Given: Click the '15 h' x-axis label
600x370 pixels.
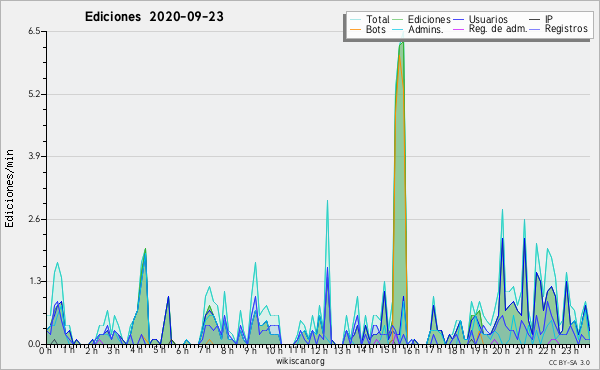Looking at the screenshot, I should click(388, 350).
